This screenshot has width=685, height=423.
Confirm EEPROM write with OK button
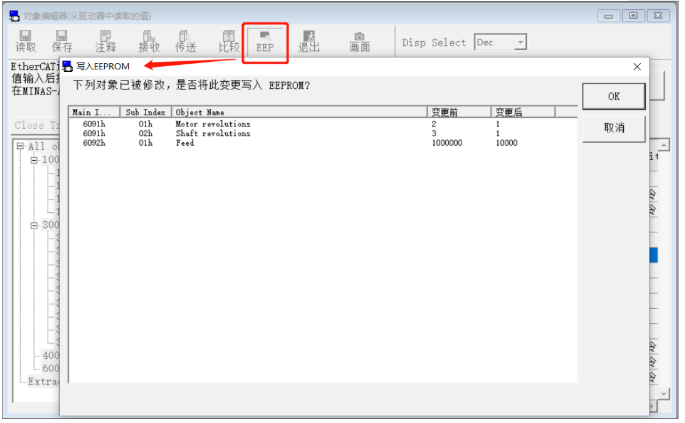[x=613, y=96]
